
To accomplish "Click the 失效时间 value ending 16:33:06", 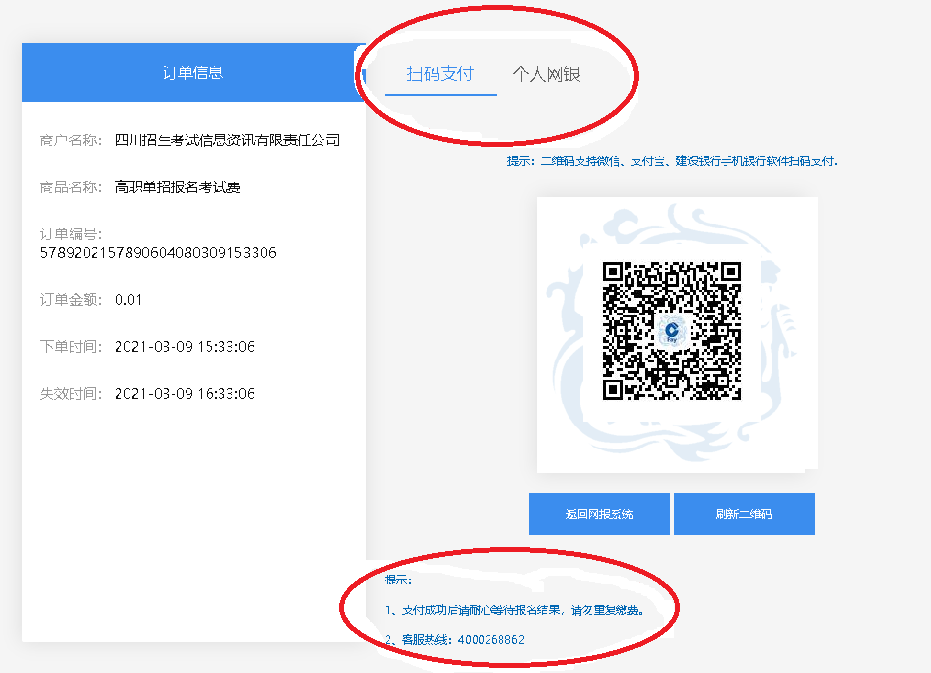I will tap(185, 394).
